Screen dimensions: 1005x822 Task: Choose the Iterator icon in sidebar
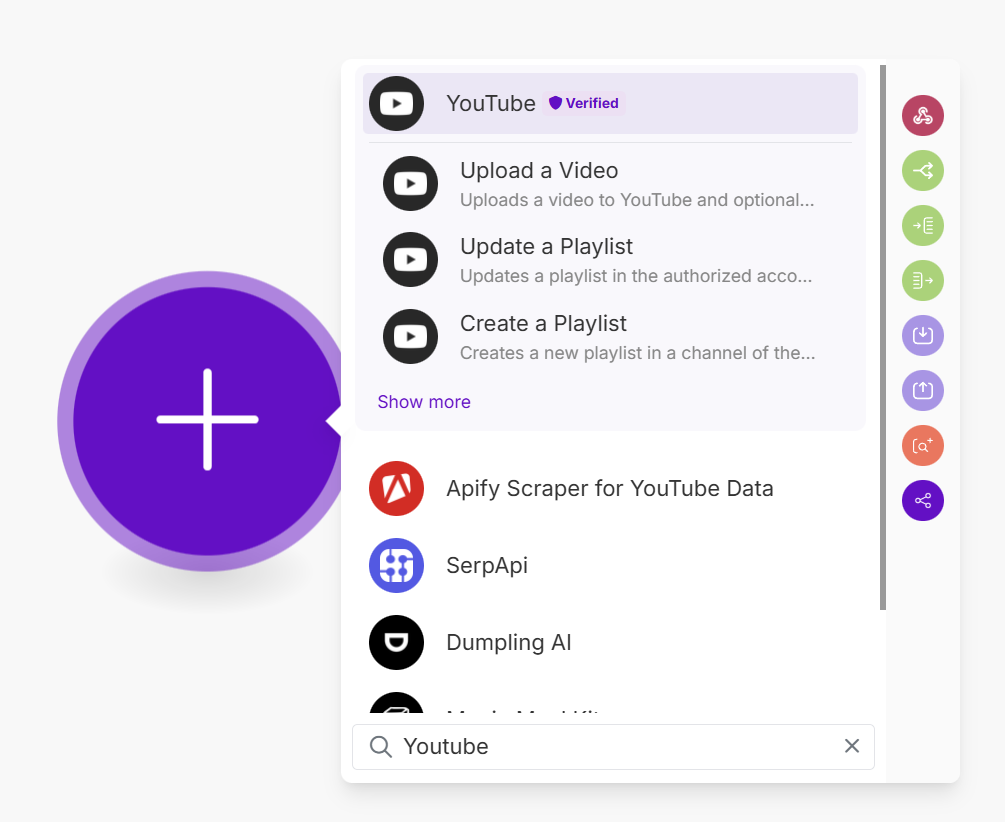[x=922, y=226]
